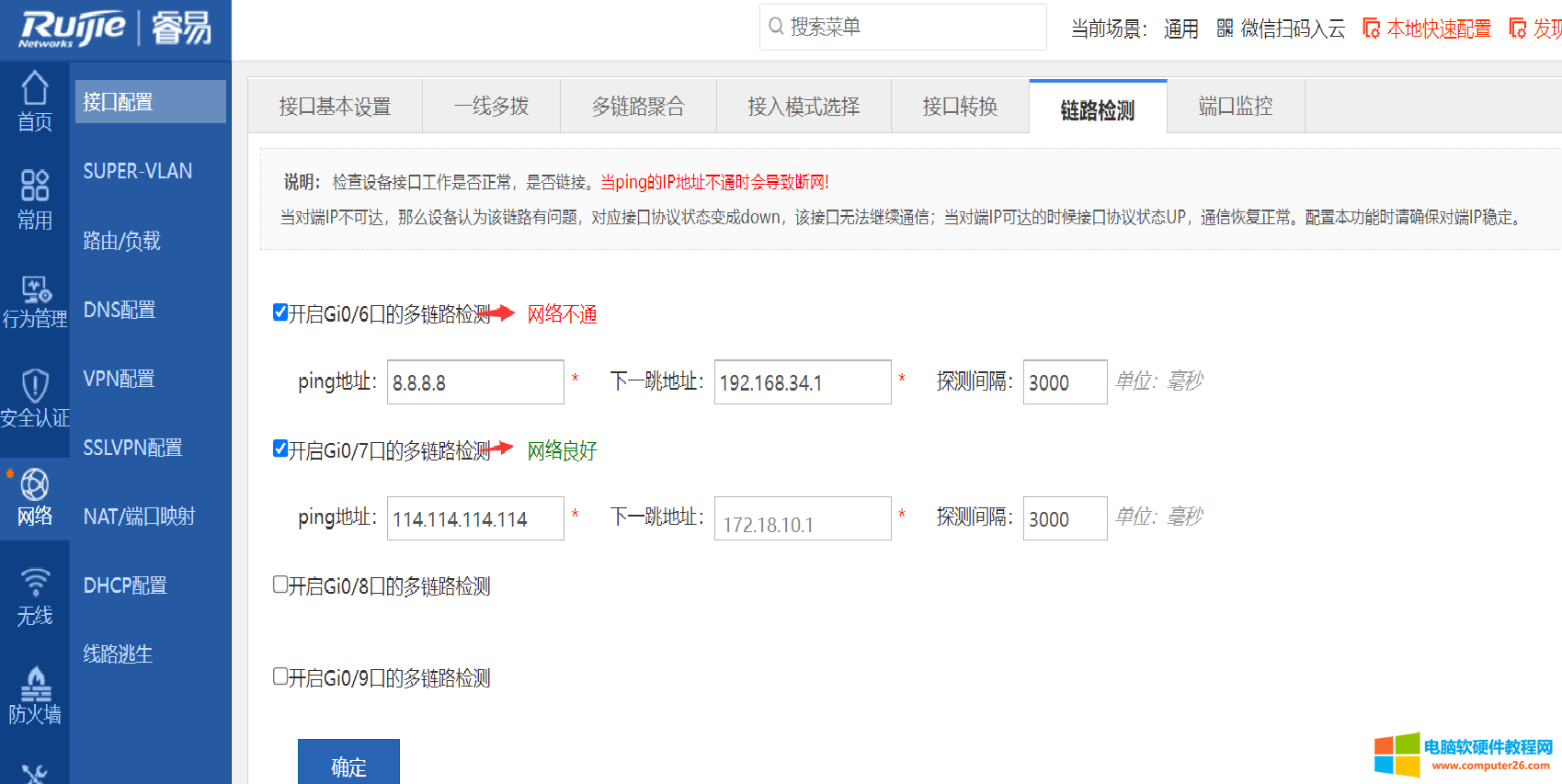Image resolution: width=1562 pixels, height=784 pixels.
Task: Enable Gi0/9 multi-link detection checkbox
Action: pos(280,676)
